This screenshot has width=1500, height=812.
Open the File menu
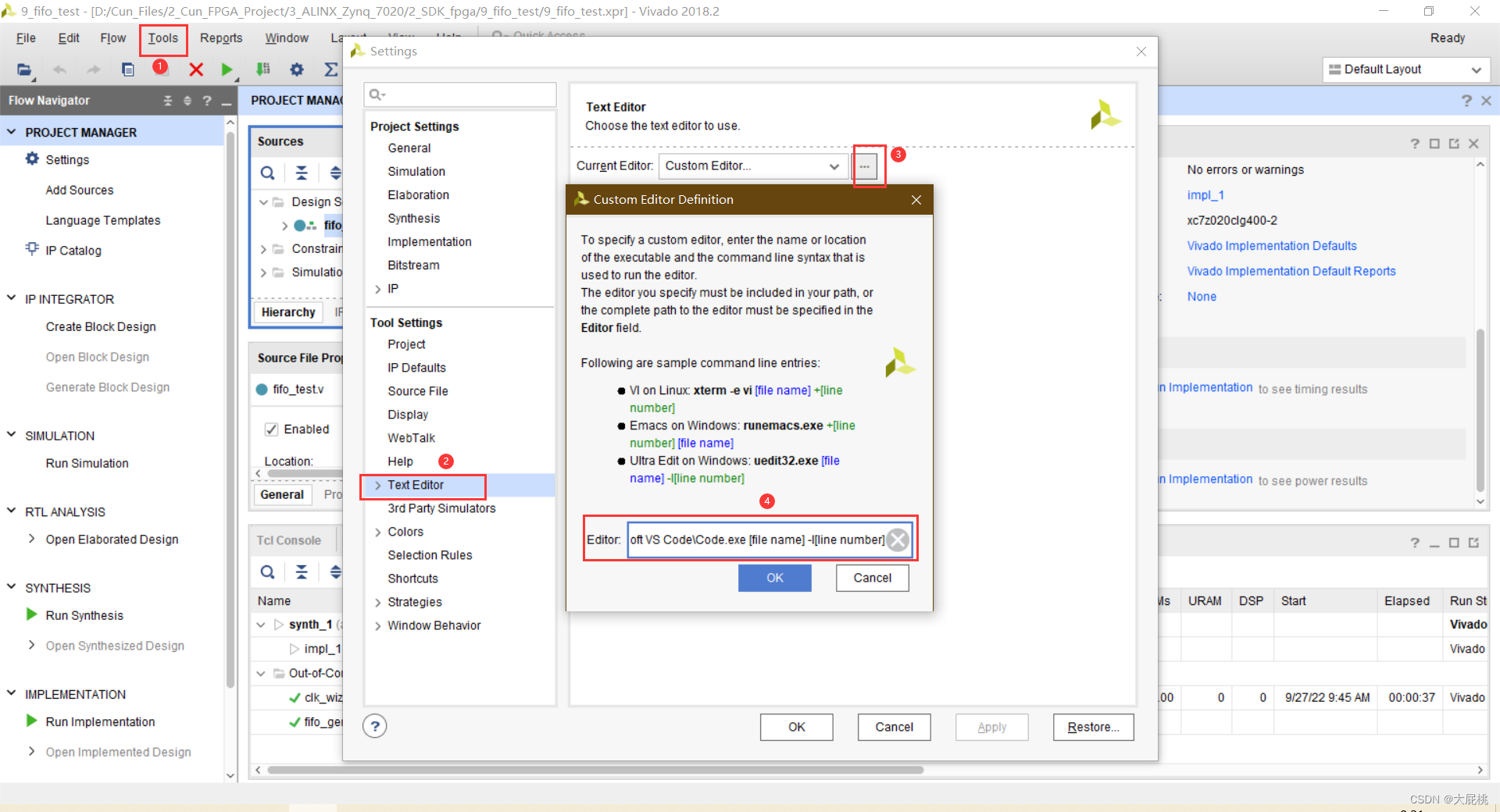click(26, 38)
